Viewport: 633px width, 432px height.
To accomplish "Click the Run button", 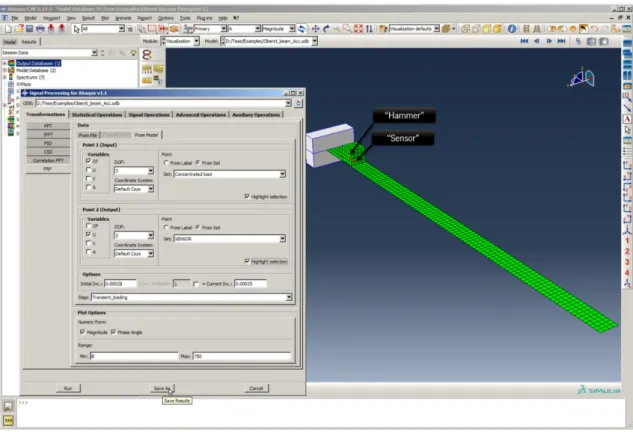I will (x=68, y=388).
